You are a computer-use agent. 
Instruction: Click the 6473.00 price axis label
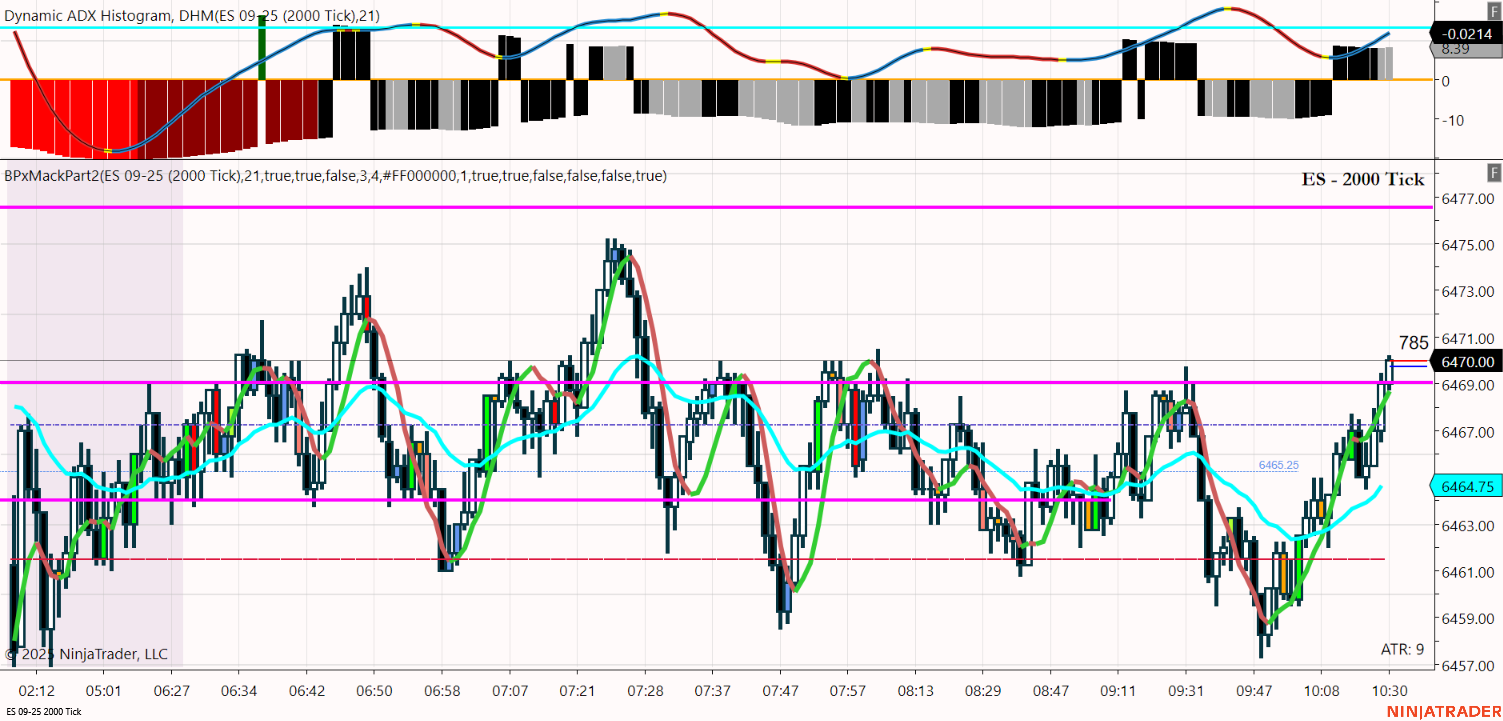pos(1469,292)
